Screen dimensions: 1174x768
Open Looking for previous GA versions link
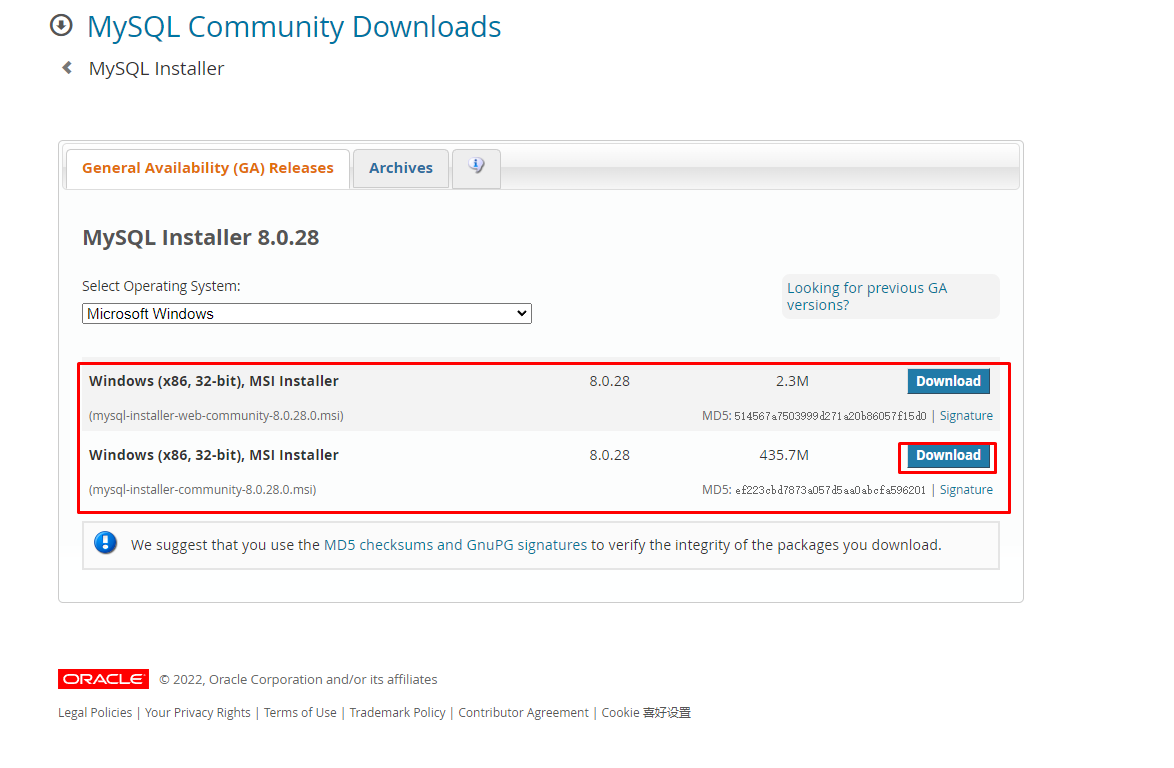pyautogui.click(x=866, y=296)
